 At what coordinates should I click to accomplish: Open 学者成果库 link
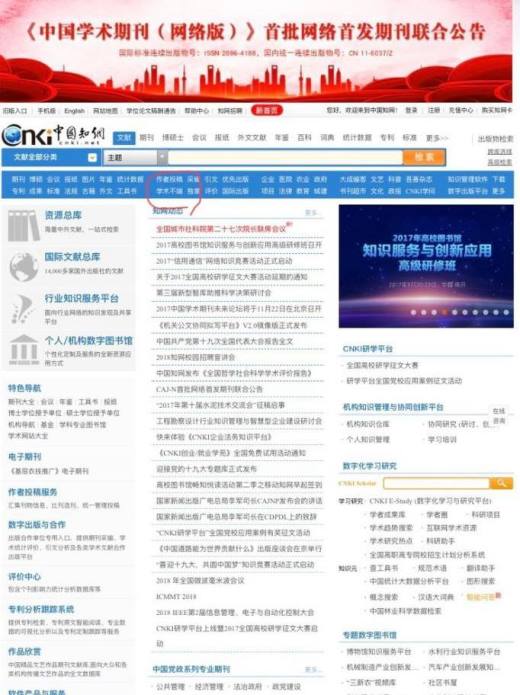coord(387,515)
